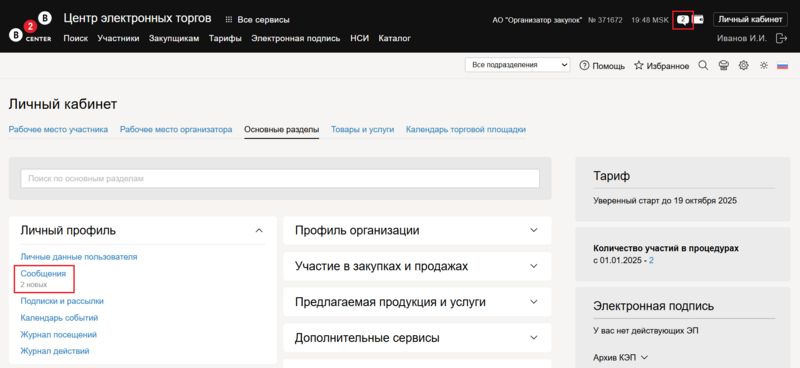800x368 pixels.
Task: Open the Электронная подпись menu item
Action: click(x=295, y=38)
